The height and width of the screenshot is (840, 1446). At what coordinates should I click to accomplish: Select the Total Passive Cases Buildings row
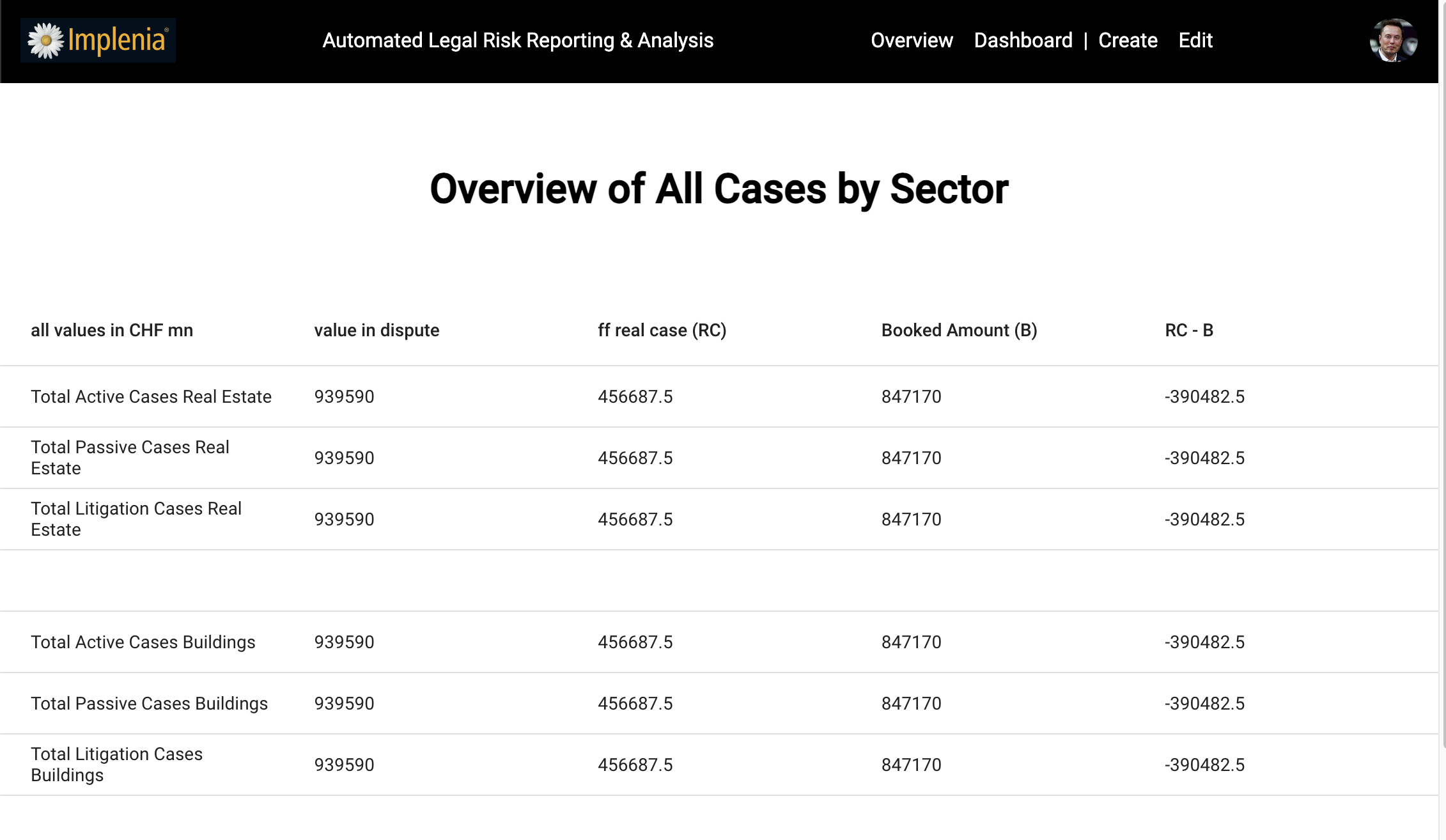point(149,704)
